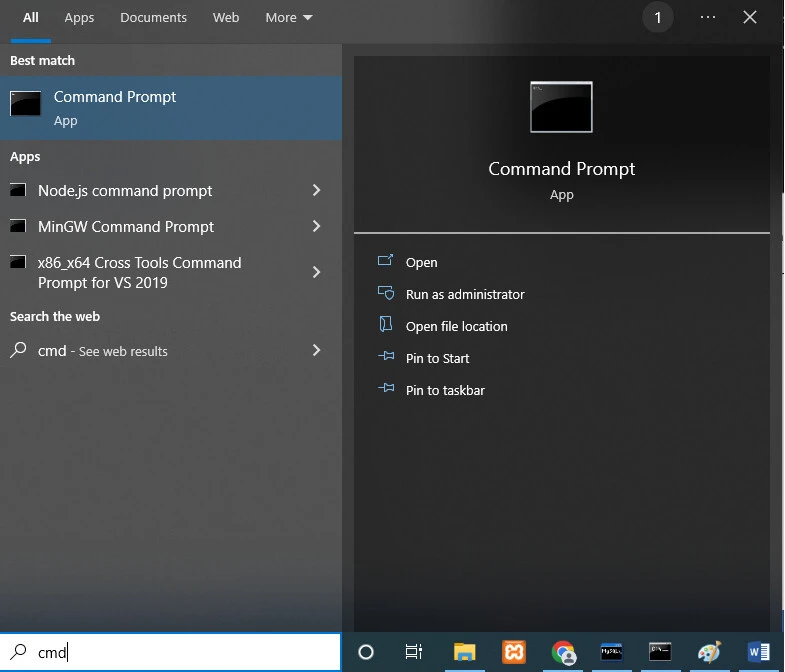Click Run as administrator
This screenshot has height=672, width=785.
[464, 294]
